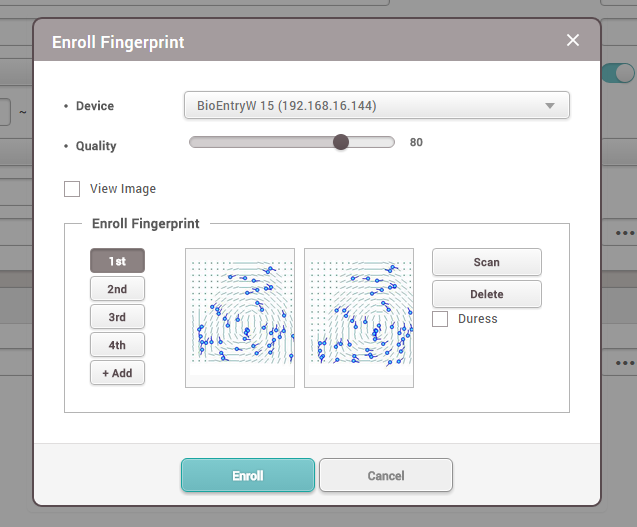Enable the View Image checkbox

[x=72, y=189]
